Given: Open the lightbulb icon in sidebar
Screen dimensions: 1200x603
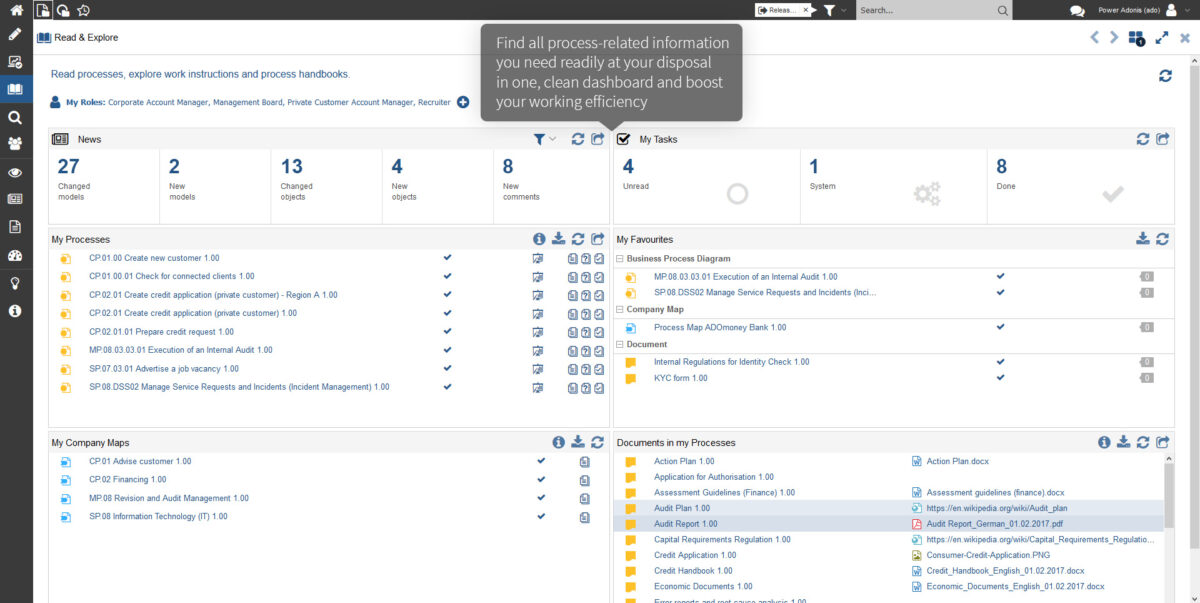Looking at the screenshot, I should pyautogui.click(x=15, y=283).
